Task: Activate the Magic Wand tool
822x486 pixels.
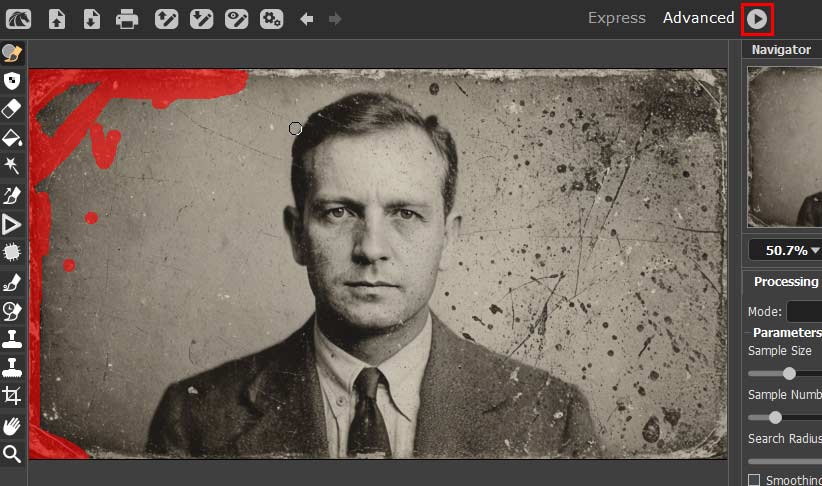Action: click(12, 166)
